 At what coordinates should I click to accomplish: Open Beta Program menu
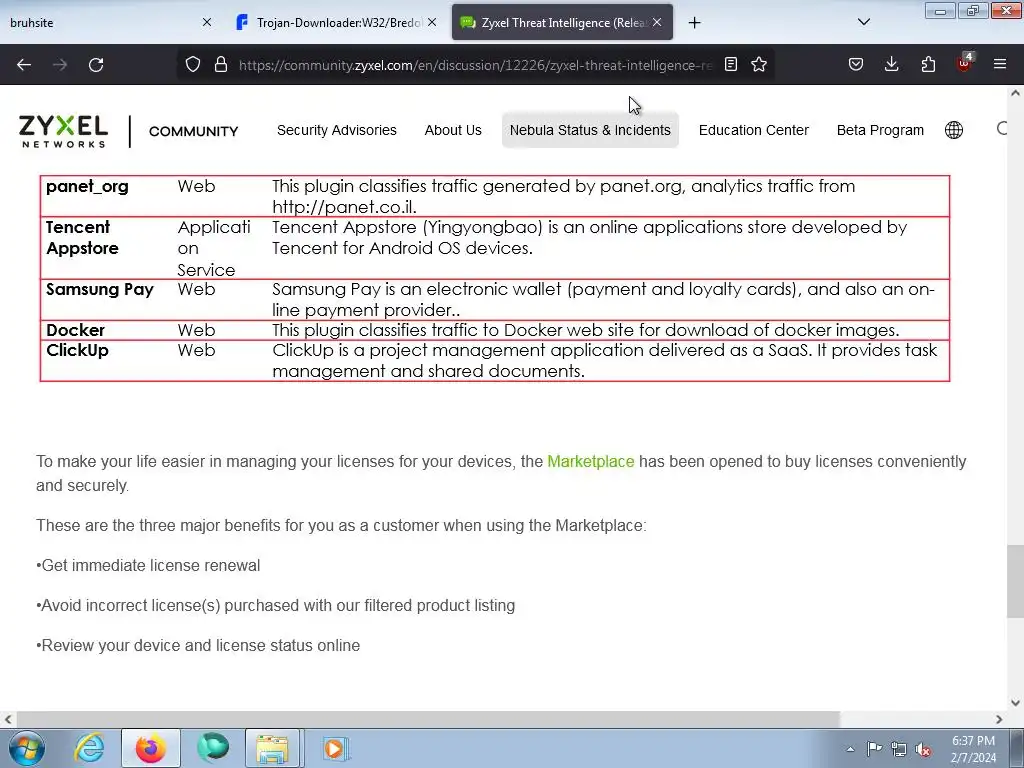tap(880, 130)
